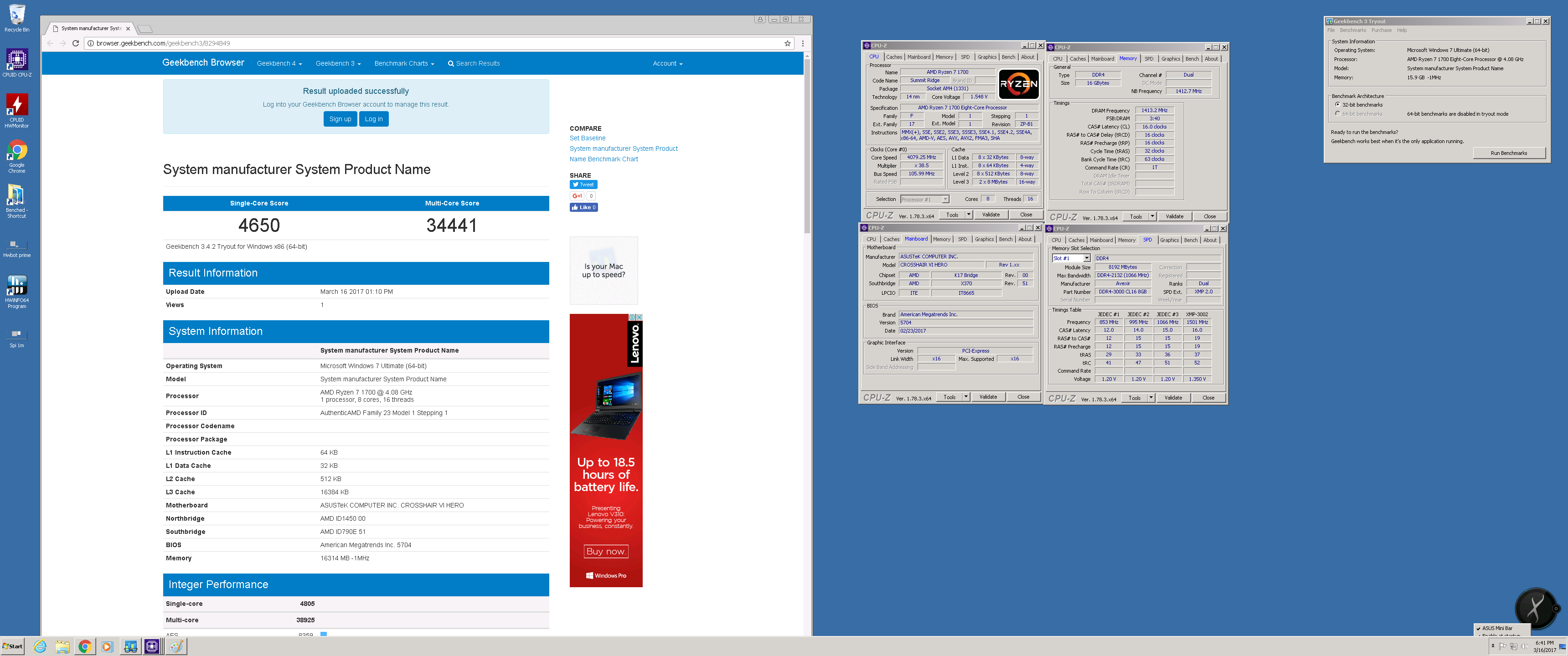Screen dimensions: 1568x656
Task: Open the Graphics tab in the CPU-Z Memory window
Action: 1170,58
